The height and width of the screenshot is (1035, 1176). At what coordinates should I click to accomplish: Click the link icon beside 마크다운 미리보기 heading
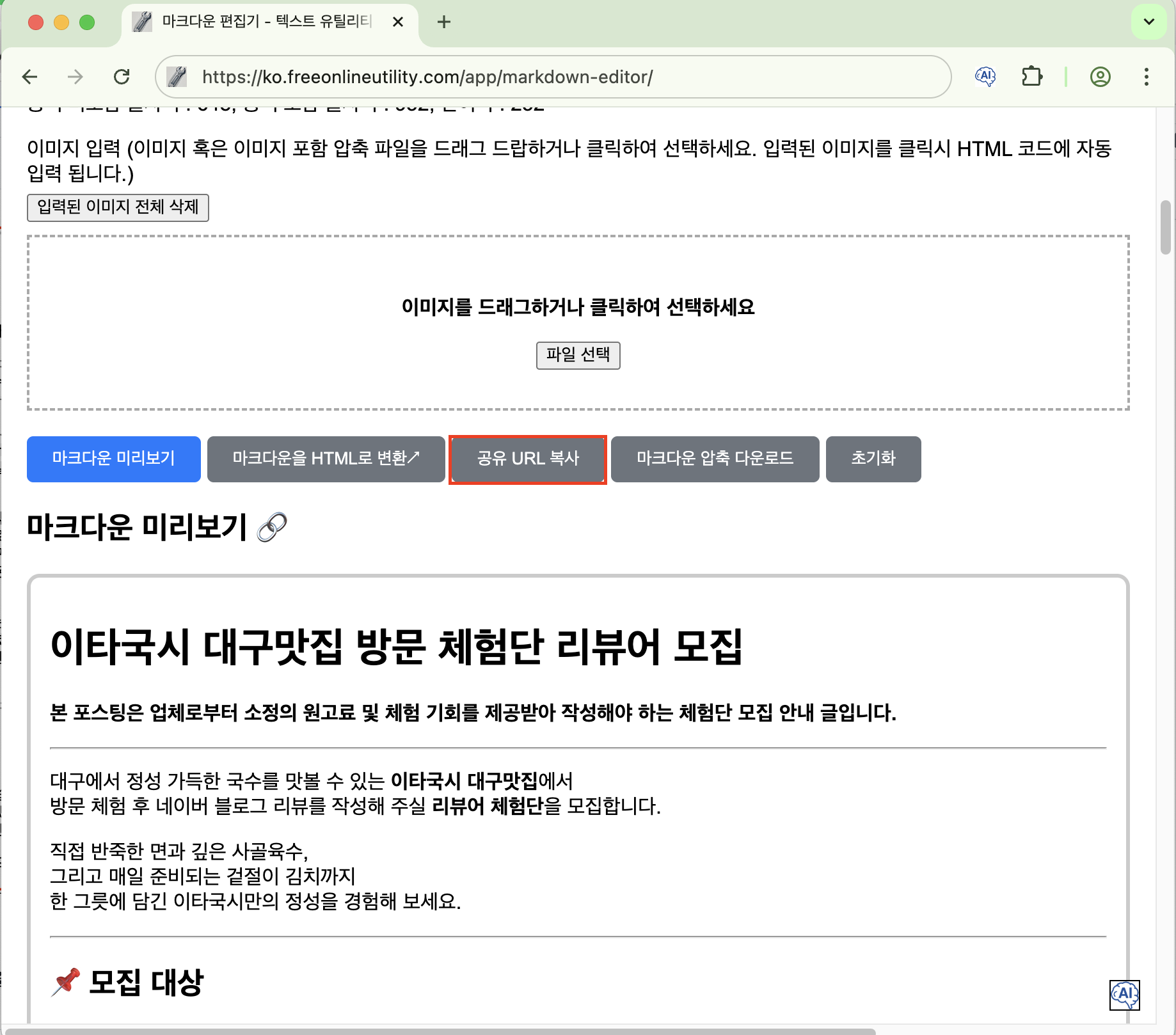click(x=272, y=528)
